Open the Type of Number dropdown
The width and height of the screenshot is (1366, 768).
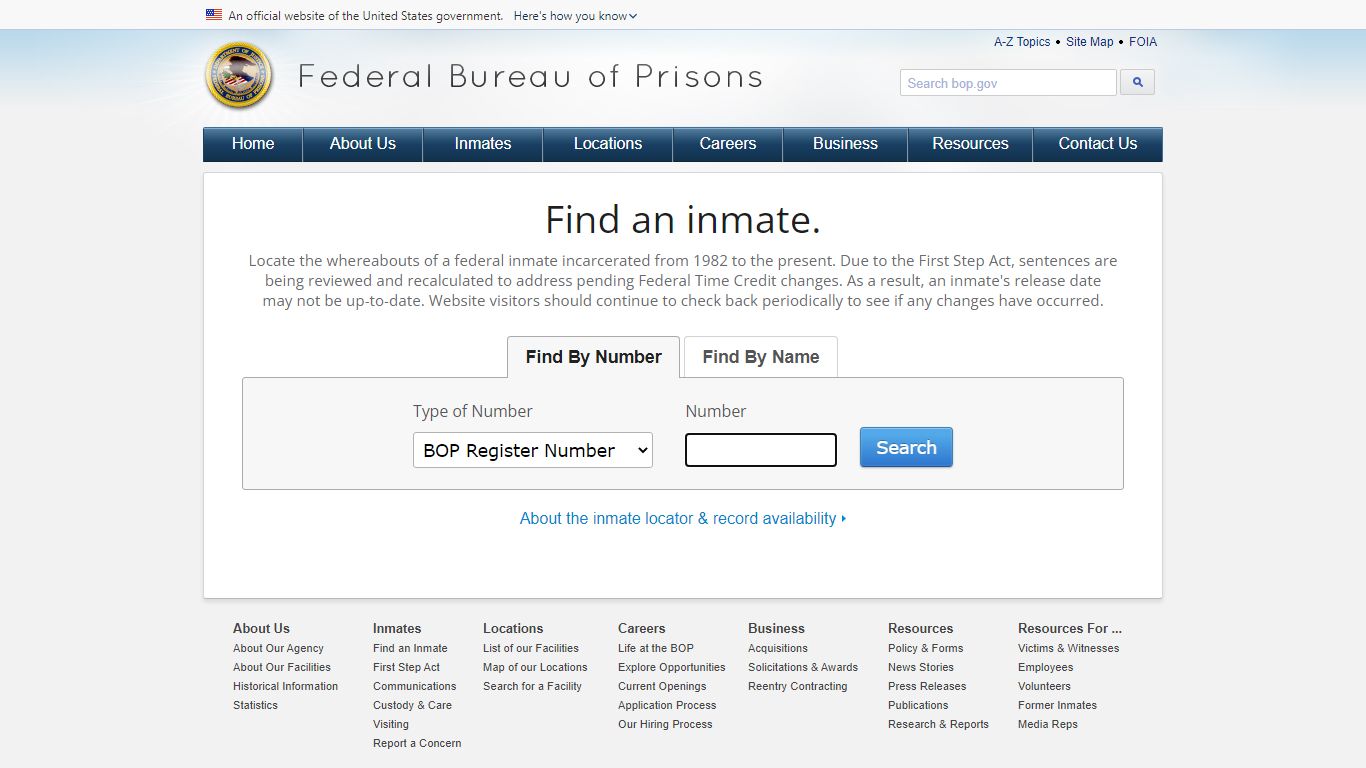(532, 450)
